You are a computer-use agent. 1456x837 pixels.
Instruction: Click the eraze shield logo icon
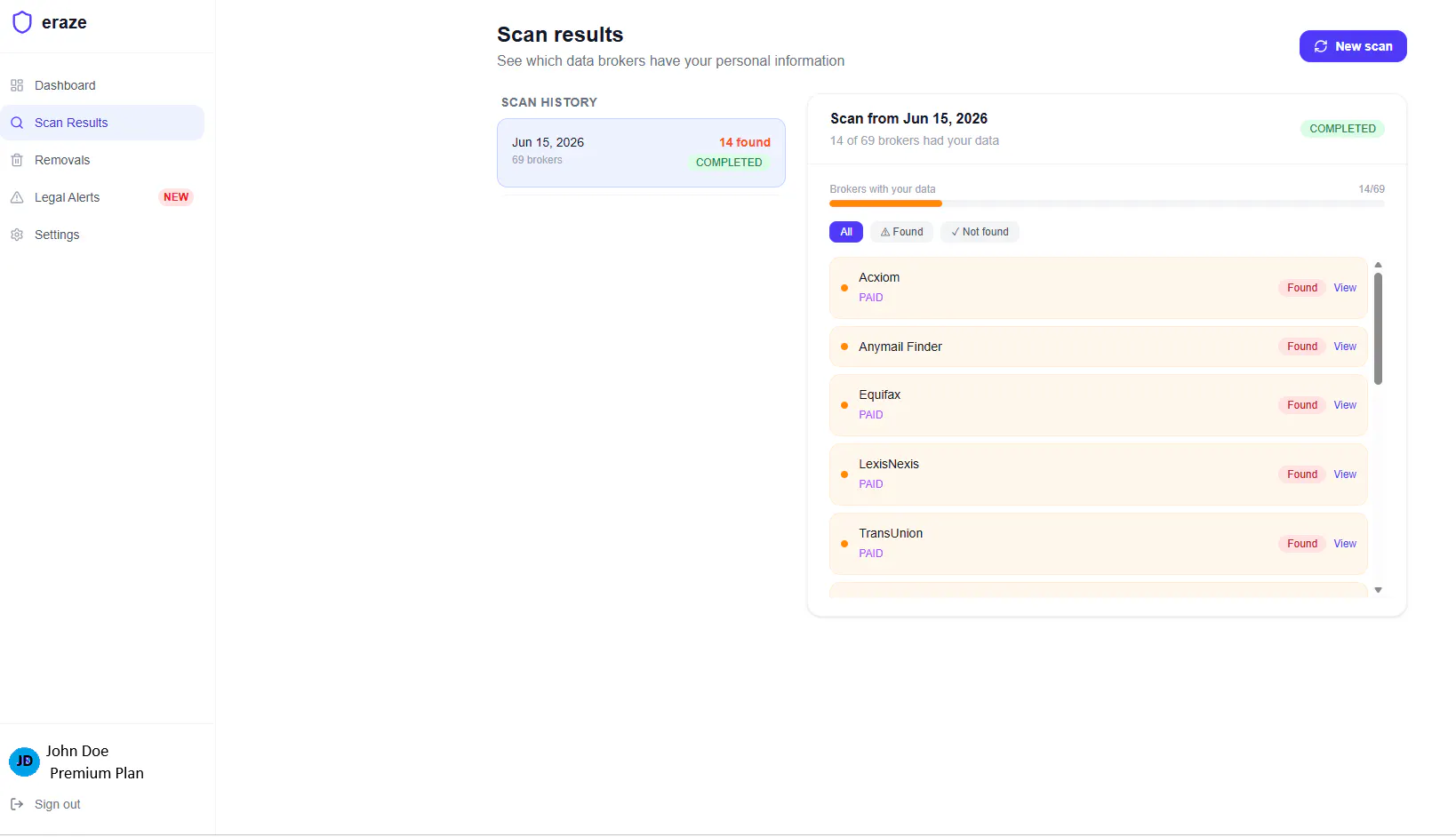pyautogui.click(x=22, y=22)
